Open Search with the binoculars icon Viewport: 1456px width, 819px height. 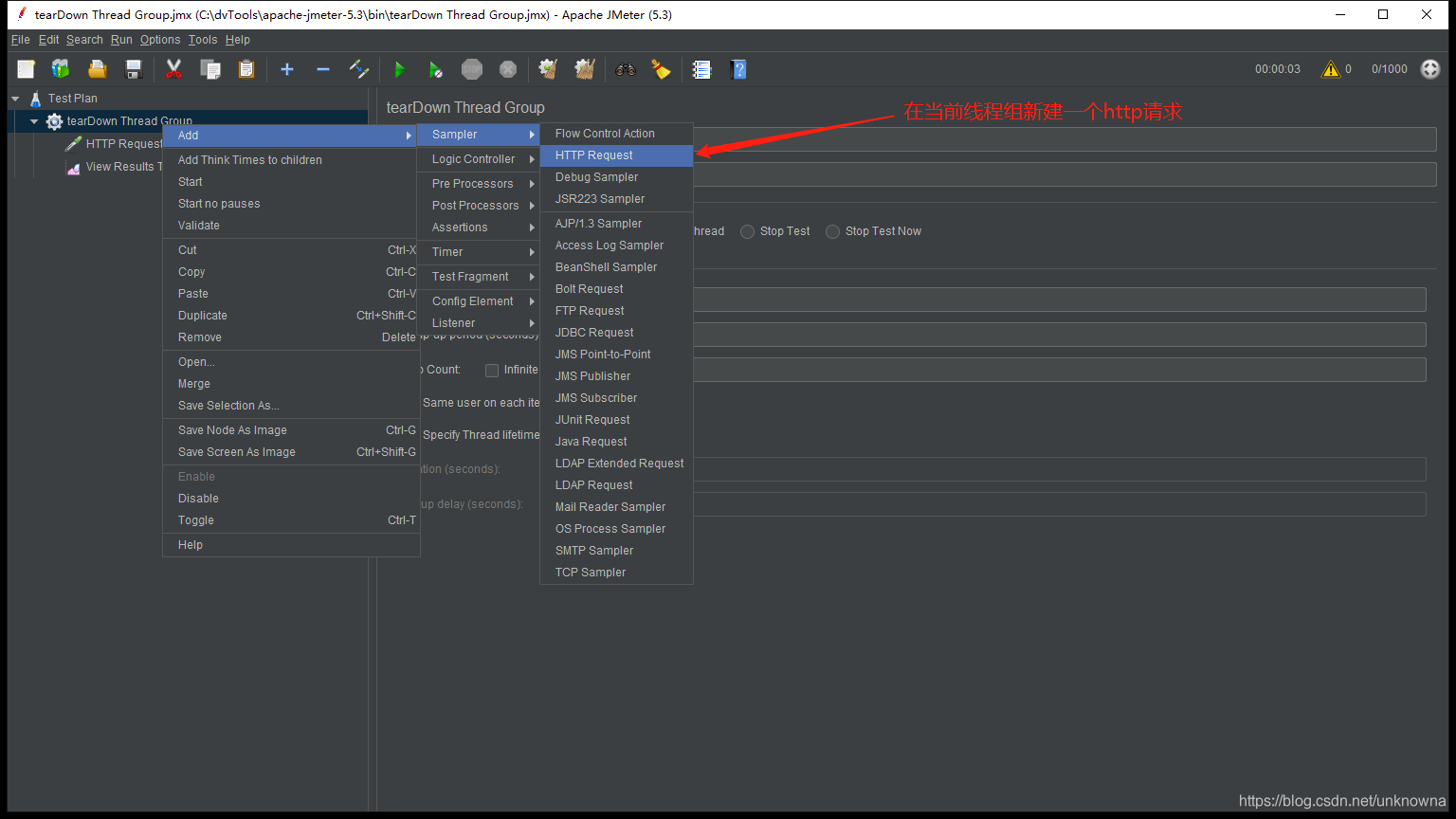coord(625,69)
